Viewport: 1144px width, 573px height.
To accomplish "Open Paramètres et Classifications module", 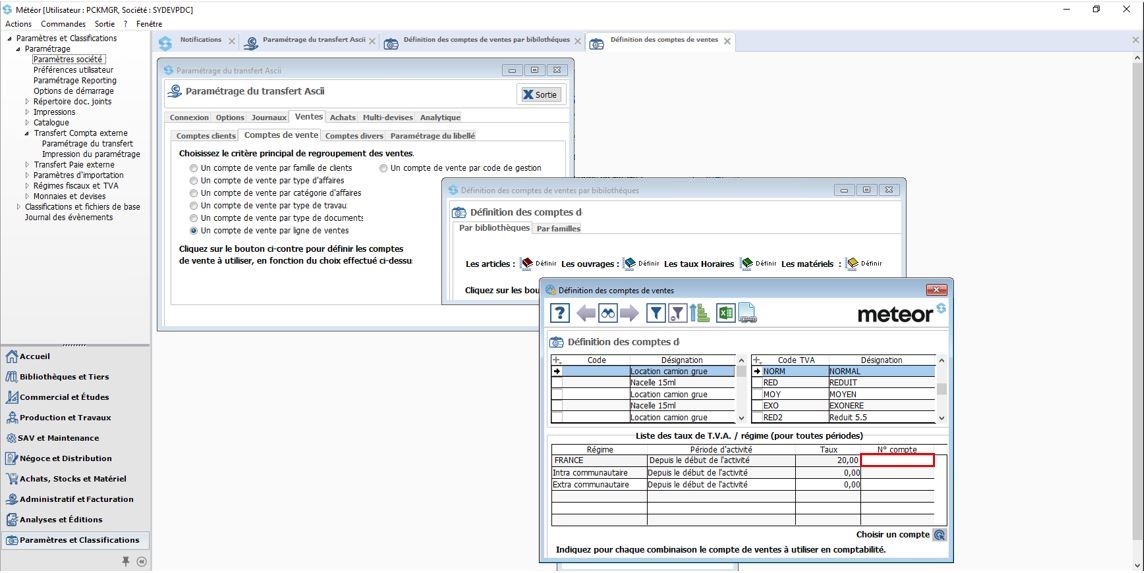I will point(75,540).
